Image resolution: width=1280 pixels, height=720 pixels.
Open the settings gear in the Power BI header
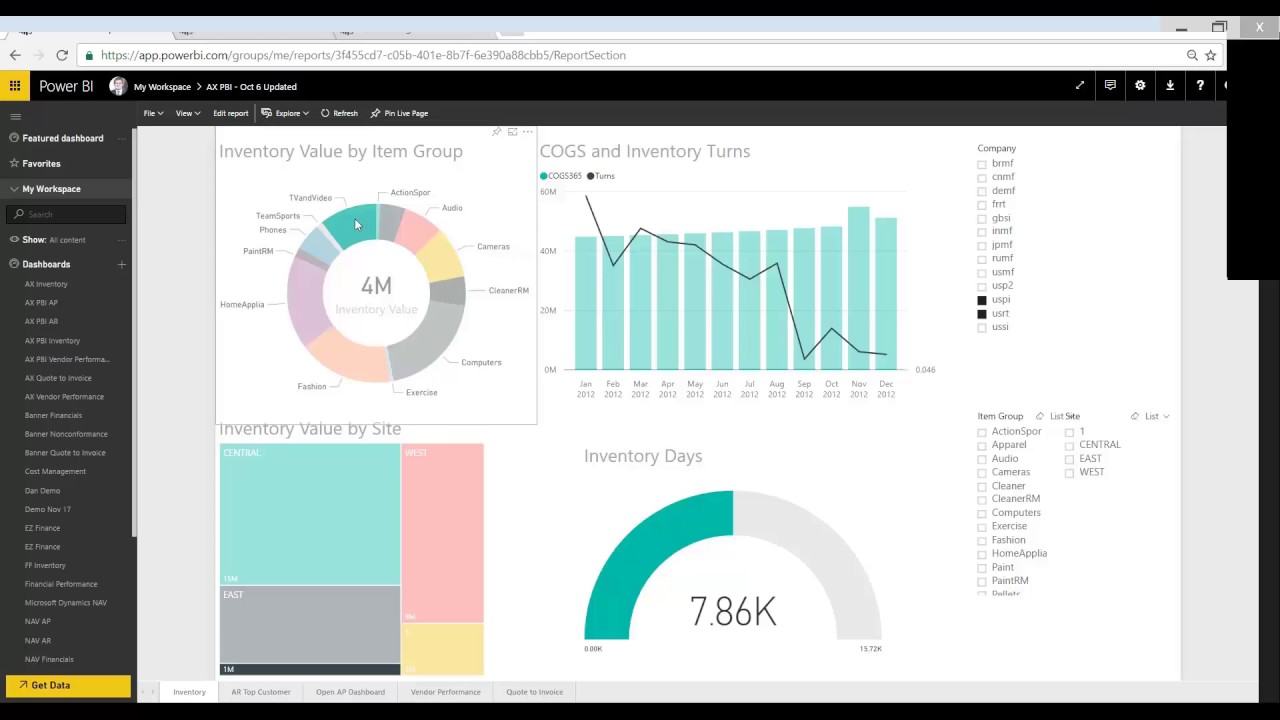1140,86
